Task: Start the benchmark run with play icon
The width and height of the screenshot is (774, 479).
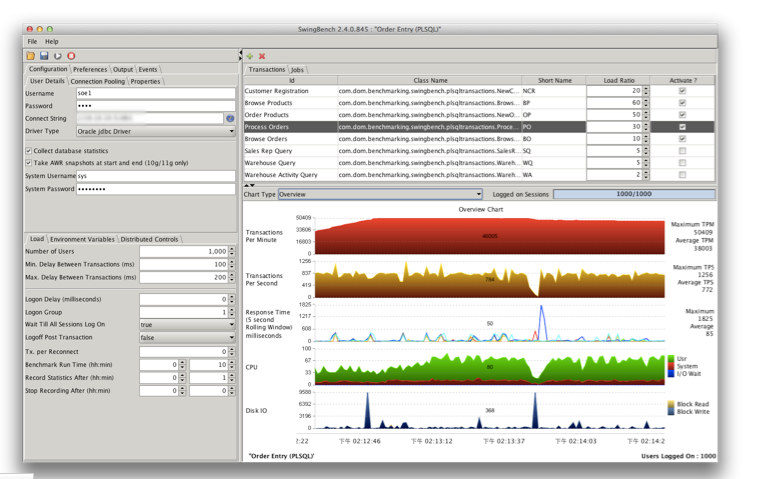Action: (57, 56)
